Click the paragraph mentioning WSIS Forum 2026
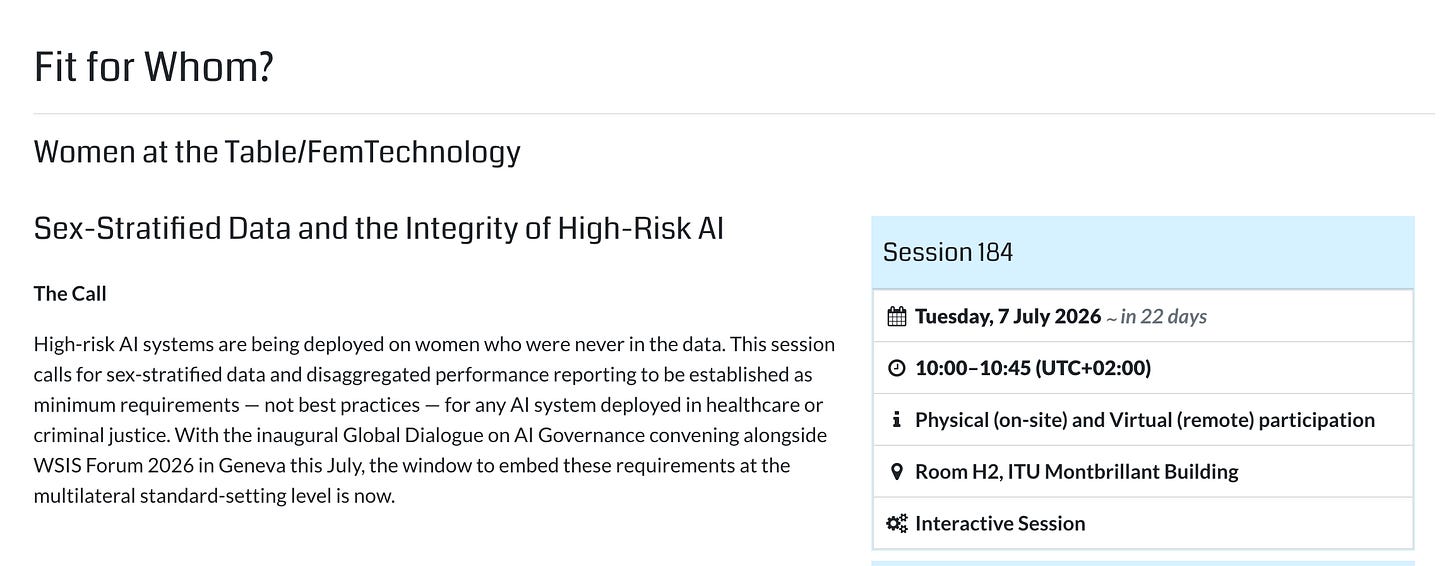Screen dimensions: 1456x566 (435, 420)
